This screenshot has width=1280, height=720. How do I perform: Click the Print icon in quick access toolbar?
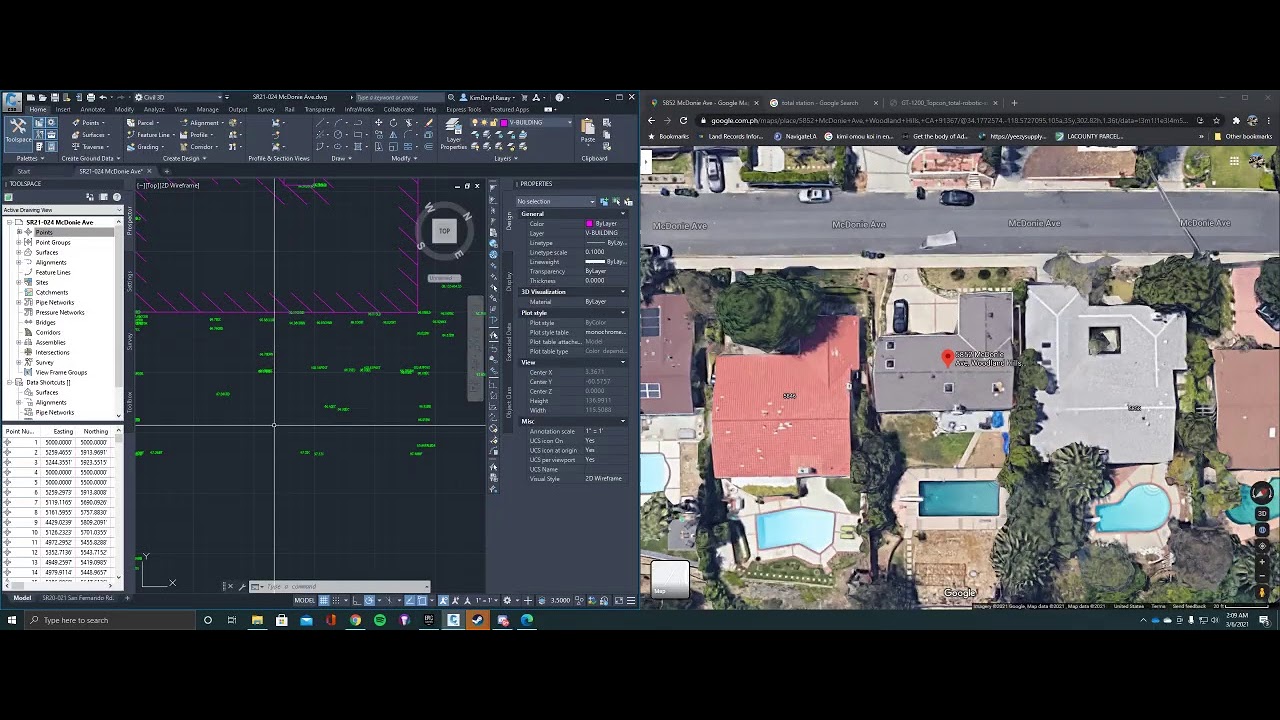pos(91,98)
